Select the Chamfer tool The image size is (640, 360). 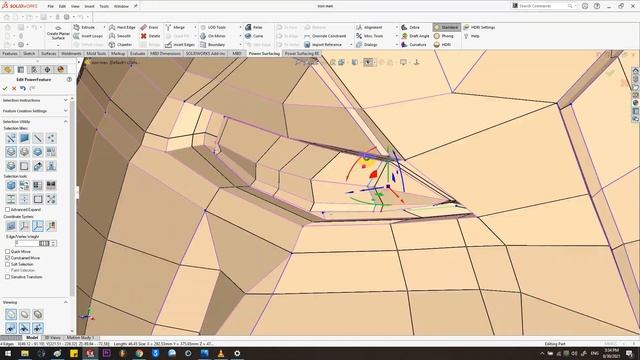coord(120,44)
